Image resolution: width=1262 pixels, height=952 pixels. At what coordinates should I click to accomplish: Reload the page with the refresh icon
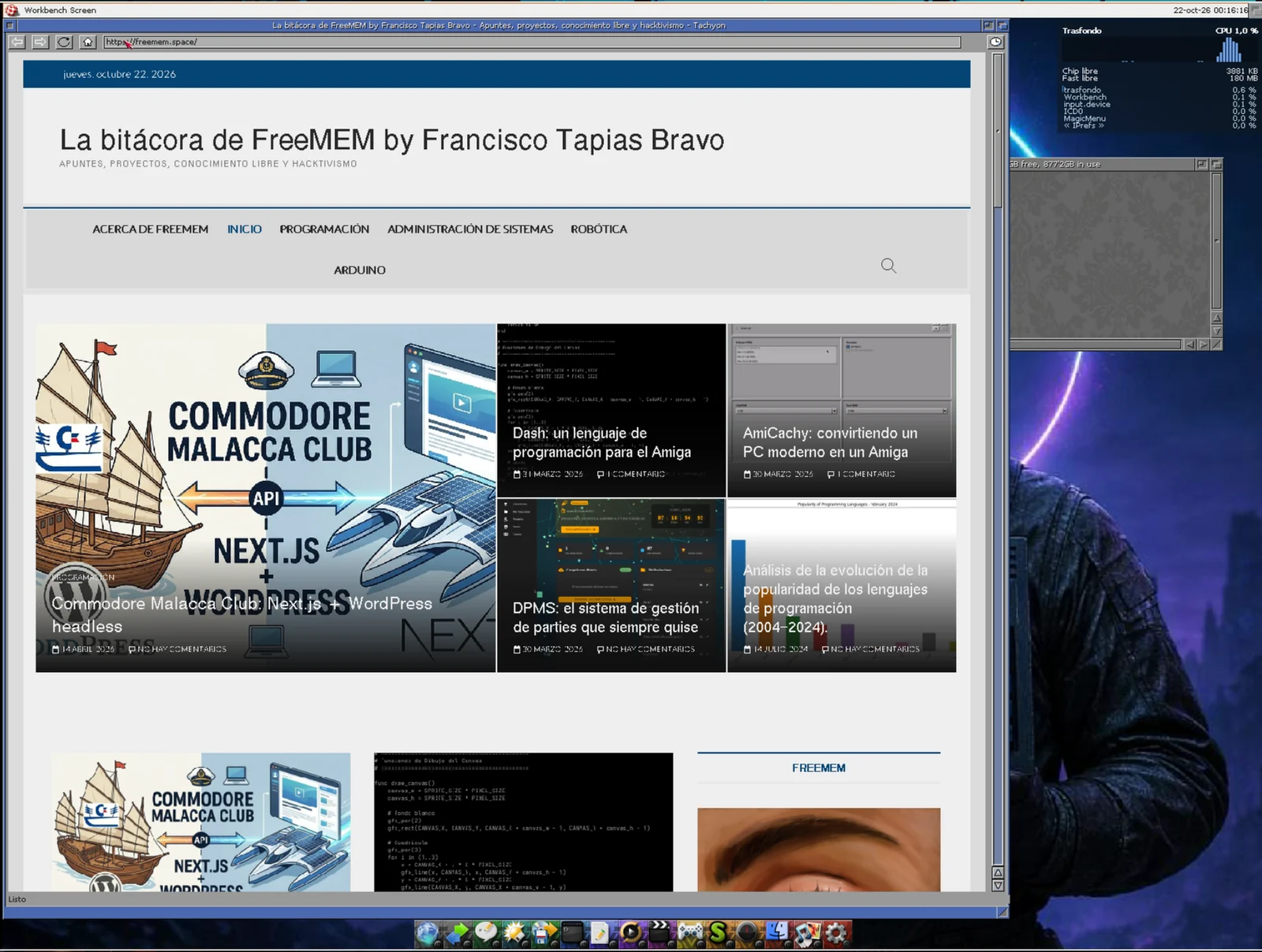click(65, 42)
